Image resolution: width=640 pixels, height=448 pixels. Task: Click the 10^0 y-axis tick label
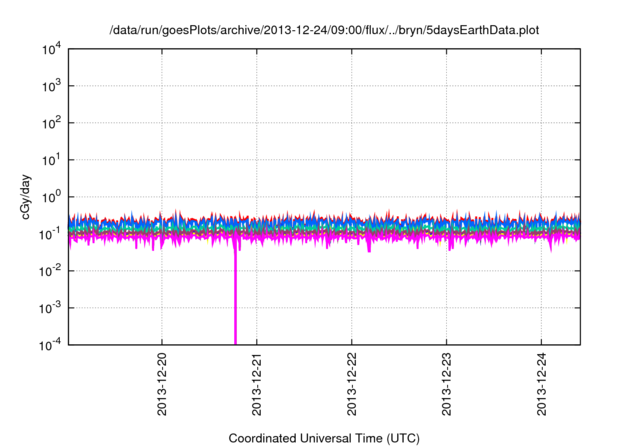tap(51, 197)
